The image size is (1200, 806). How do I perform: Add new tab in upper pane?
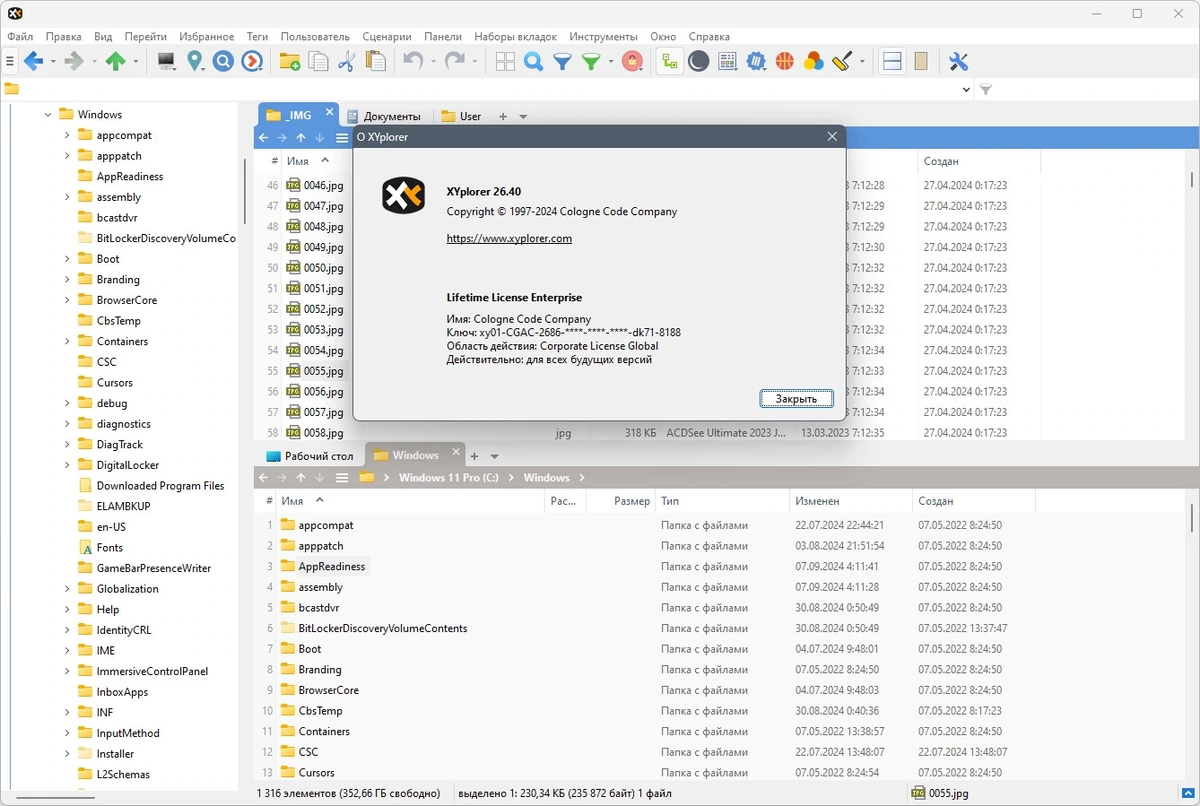503,117
